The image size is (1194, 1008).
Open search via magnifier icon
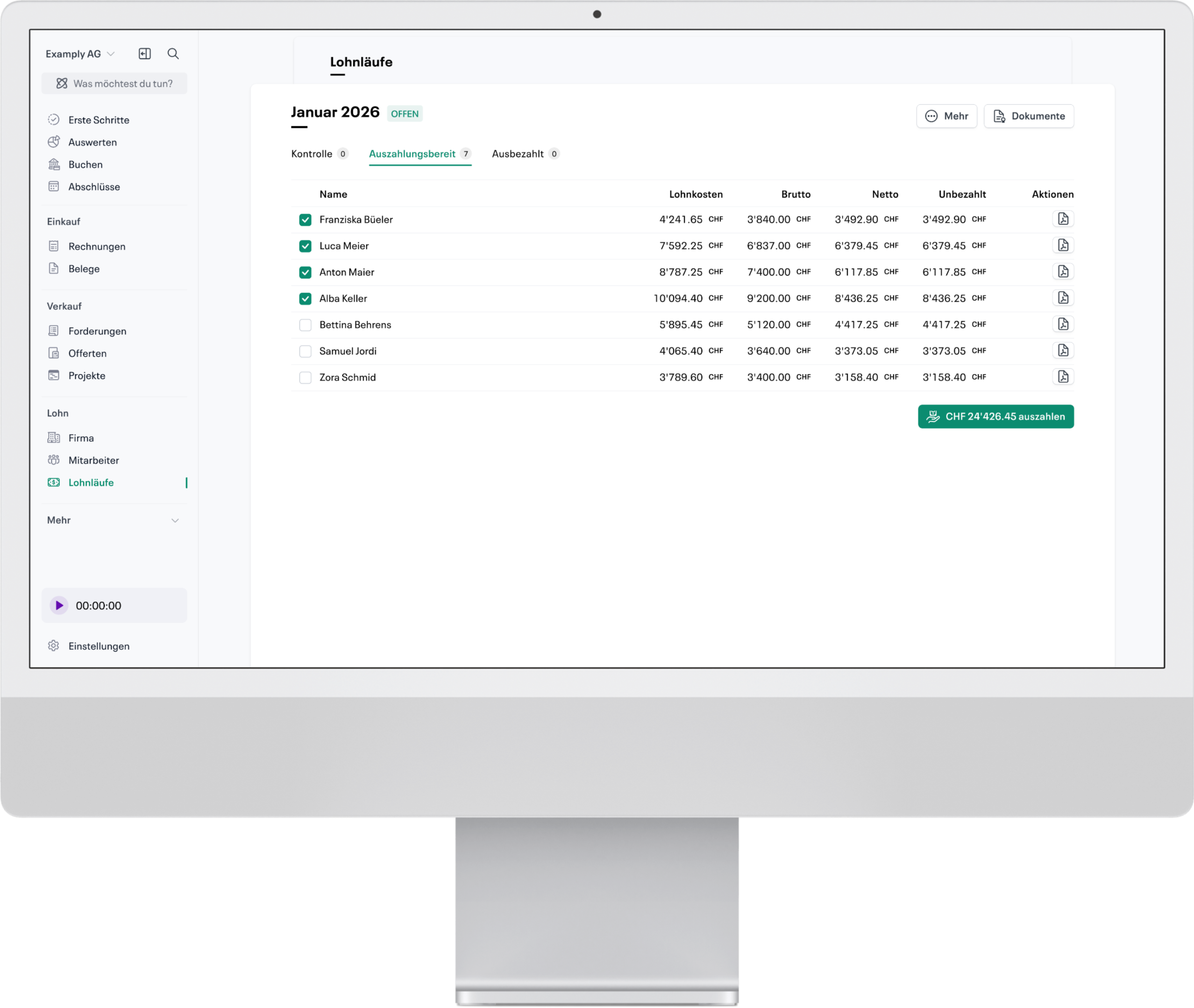click(x=173, y=54)
